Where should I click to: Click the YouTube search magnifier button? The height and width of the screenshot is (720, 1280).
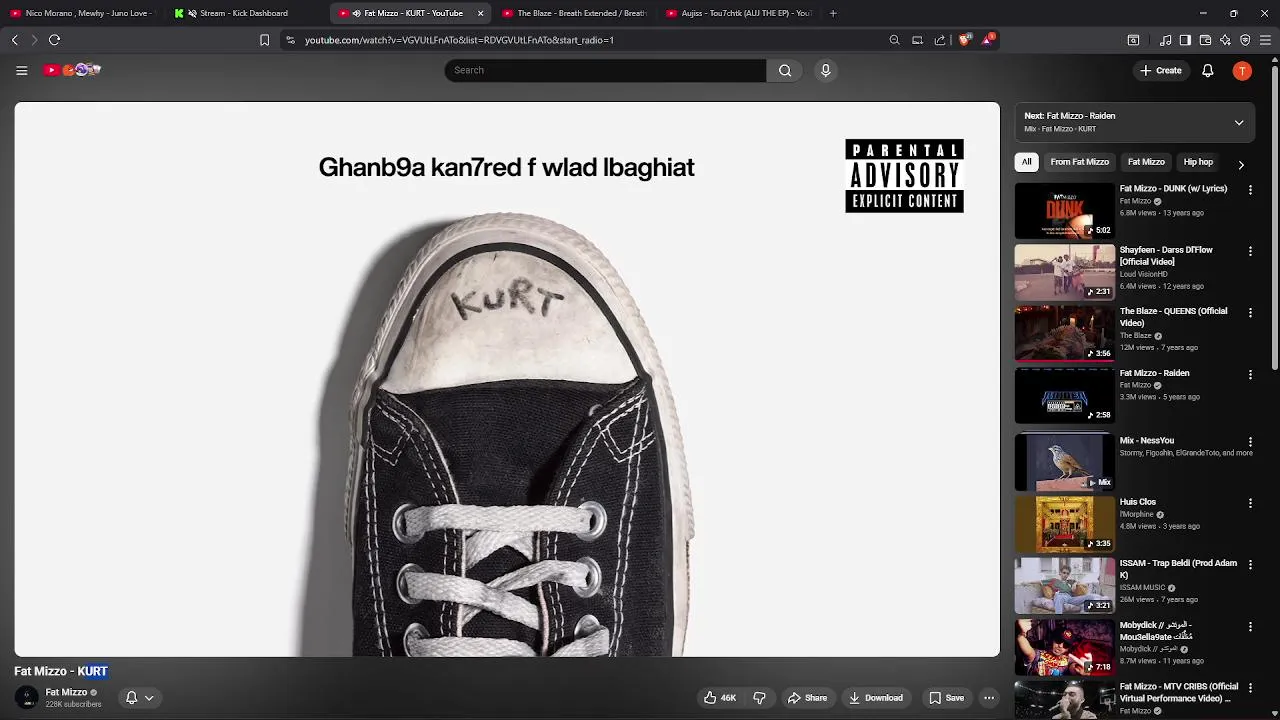point(785,70)
